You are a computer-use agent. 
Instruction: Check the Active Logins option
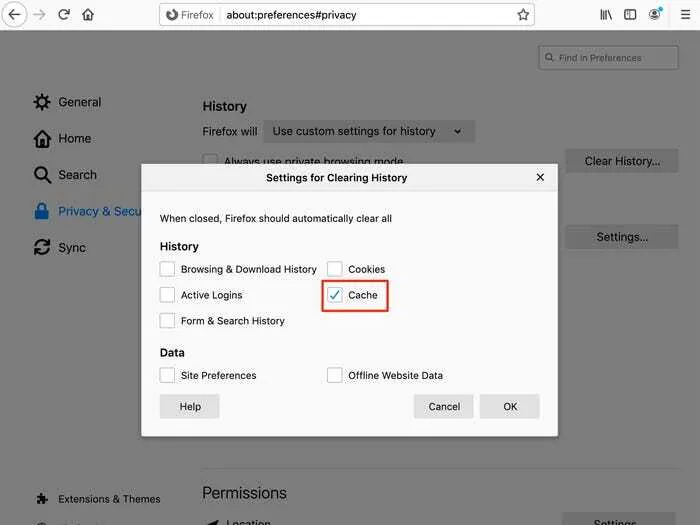pyautogui.click(x=167, y=295)
